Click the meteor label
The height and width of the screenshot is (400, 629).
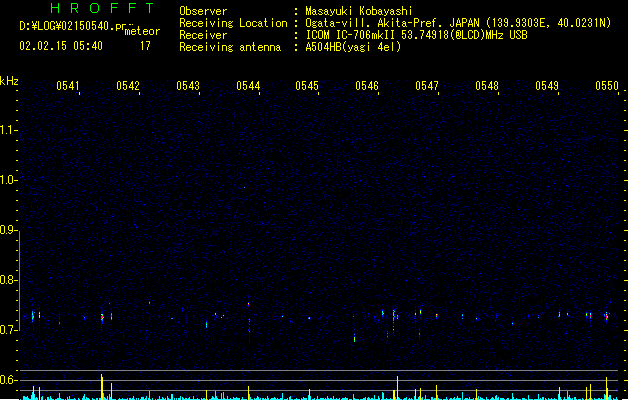(x=142, y=31)
